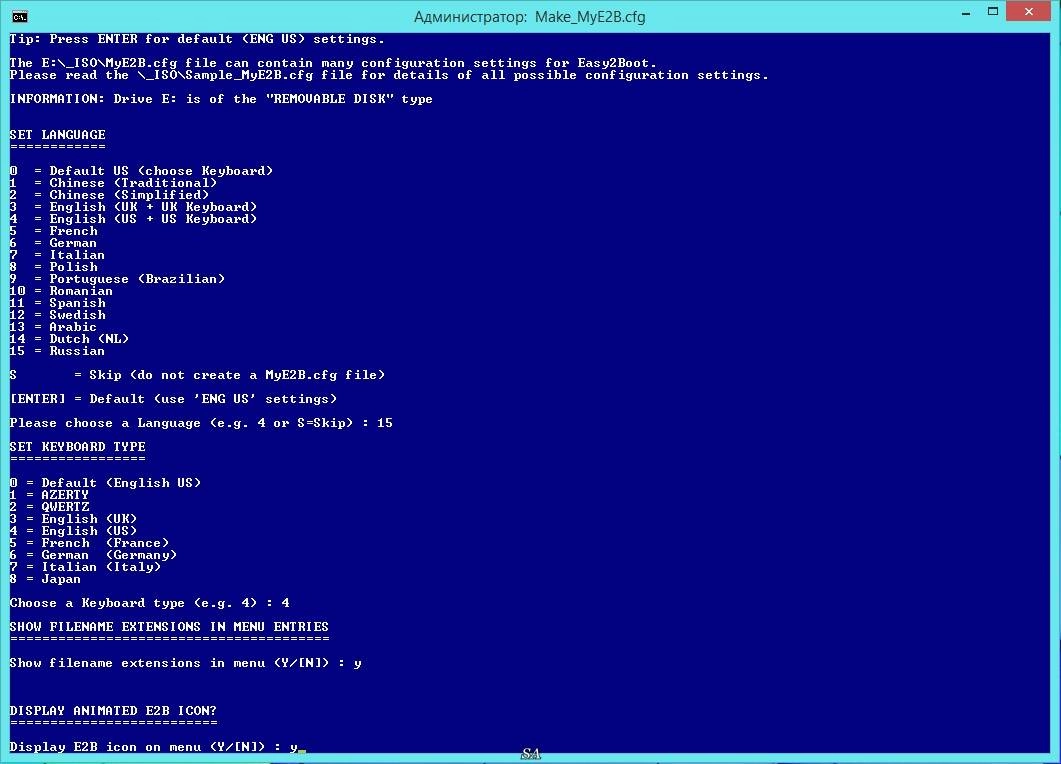Screen dimensions: 1061x764
Task: Click the '[ENTER] = Default' option line
Action: click(x=173, y=399)
